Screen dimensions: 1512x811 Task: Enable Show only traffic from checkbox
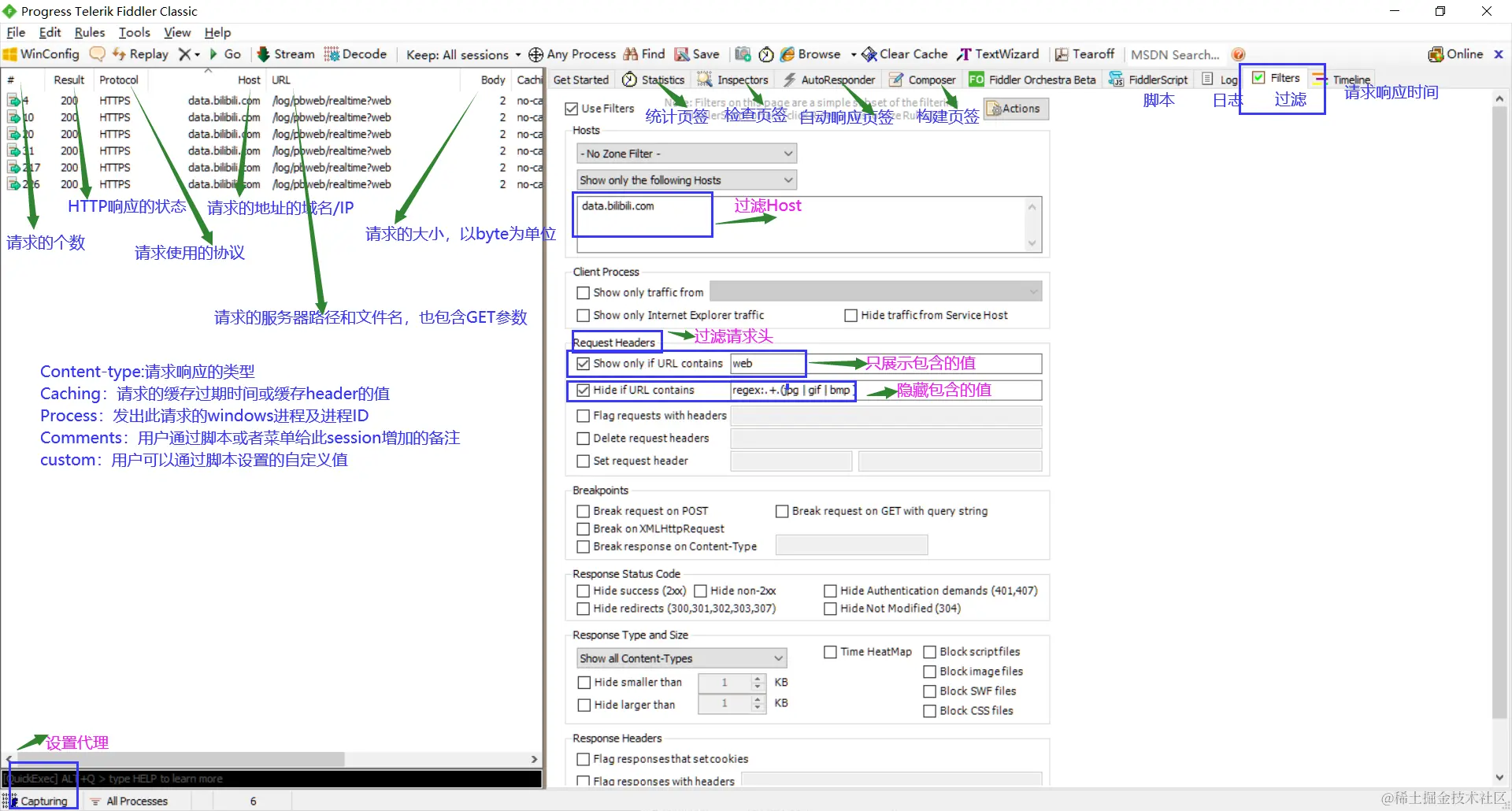584,293
